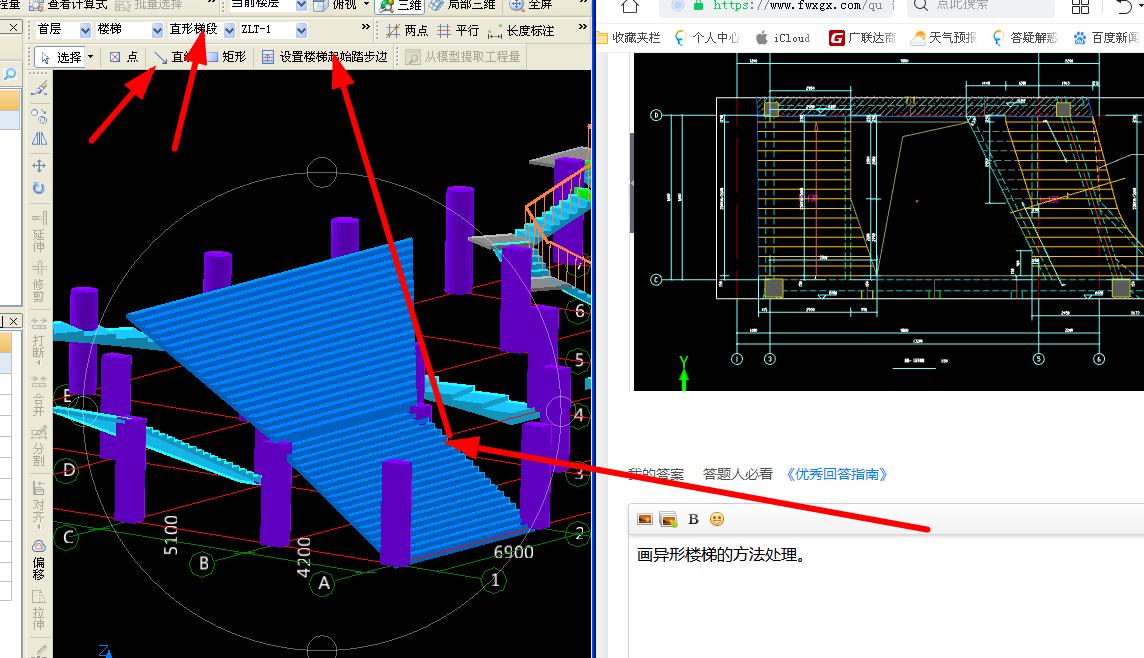The height and width of the screenshot is (658, 1144).
Task: Click the 延伸 extend tool
Action: point(39,231)
